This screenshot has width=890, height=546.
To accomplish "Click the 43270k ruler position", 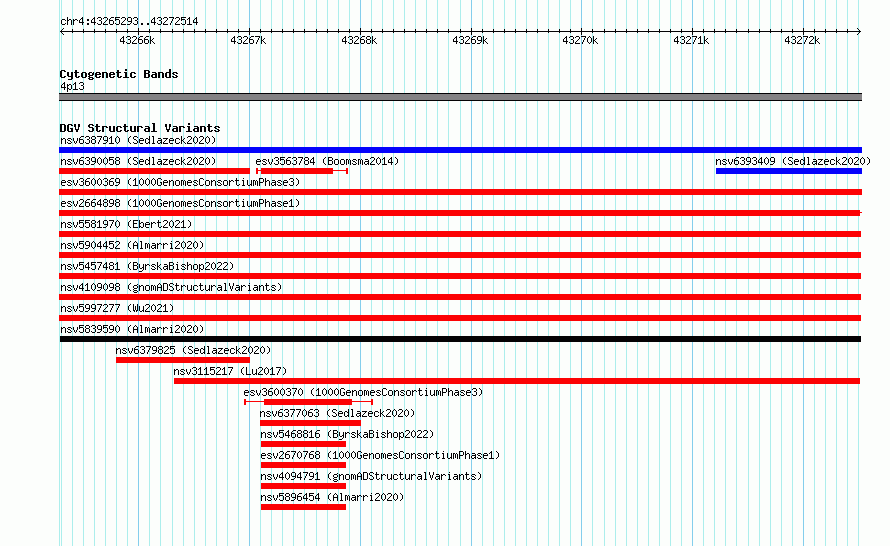I will point(580,40).
